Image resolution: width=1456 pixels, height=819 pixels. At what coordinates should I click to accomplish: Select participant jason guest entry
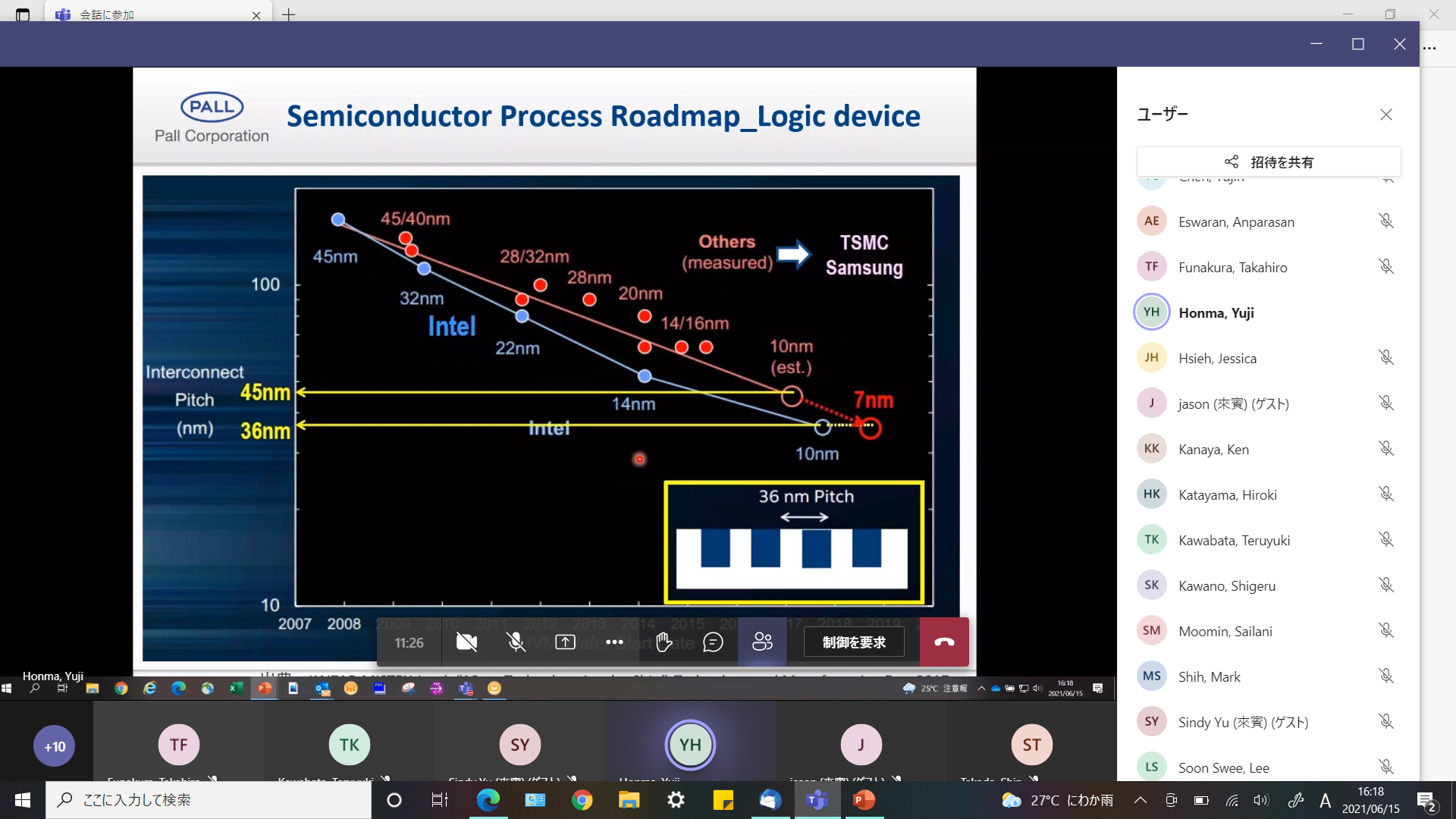[1269, 403]
